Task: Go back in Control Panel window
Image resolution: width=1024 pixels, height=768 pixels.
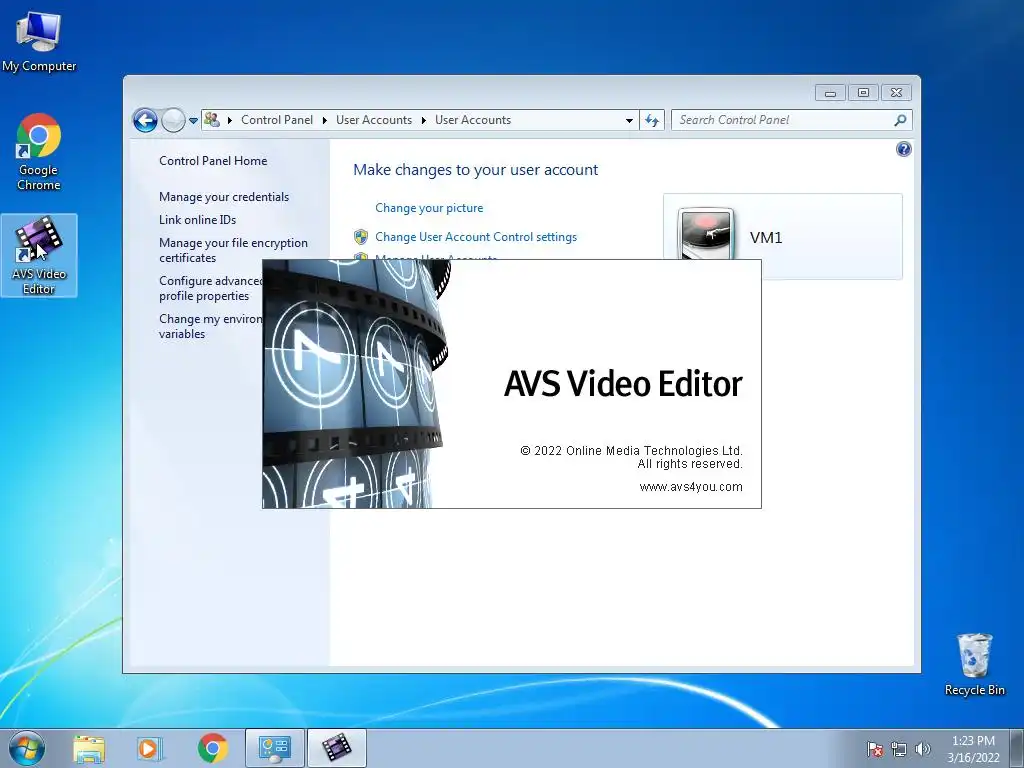Action: click(145, 120)
